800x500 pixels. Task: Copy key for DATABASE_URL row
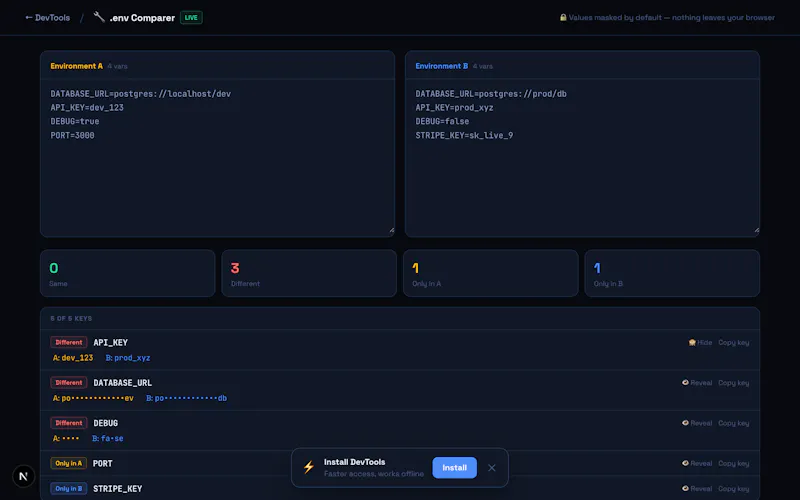734,383
